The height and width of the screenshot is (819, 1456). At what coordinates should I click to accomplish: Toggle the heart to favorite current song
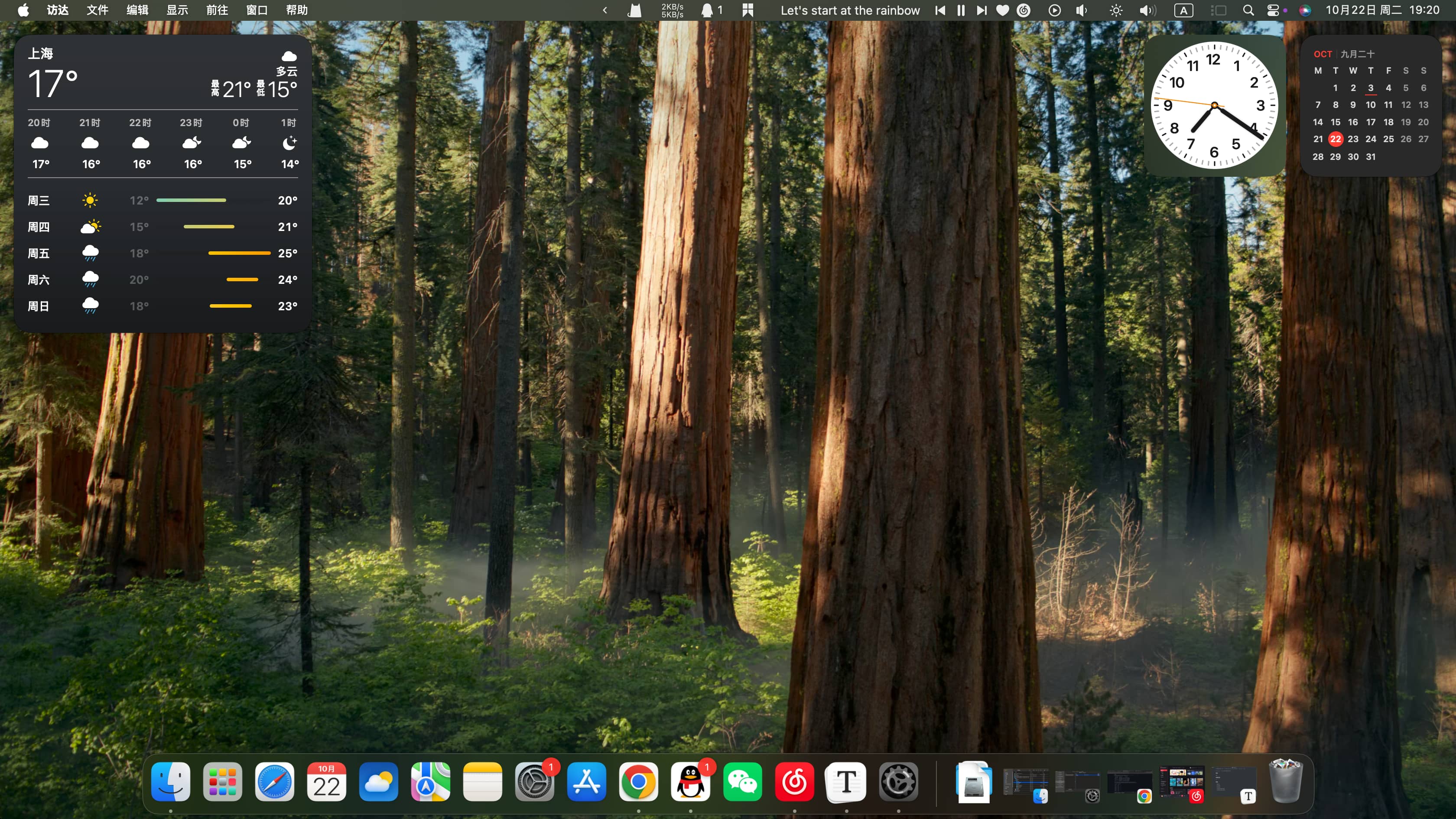tap(1002, 10)
